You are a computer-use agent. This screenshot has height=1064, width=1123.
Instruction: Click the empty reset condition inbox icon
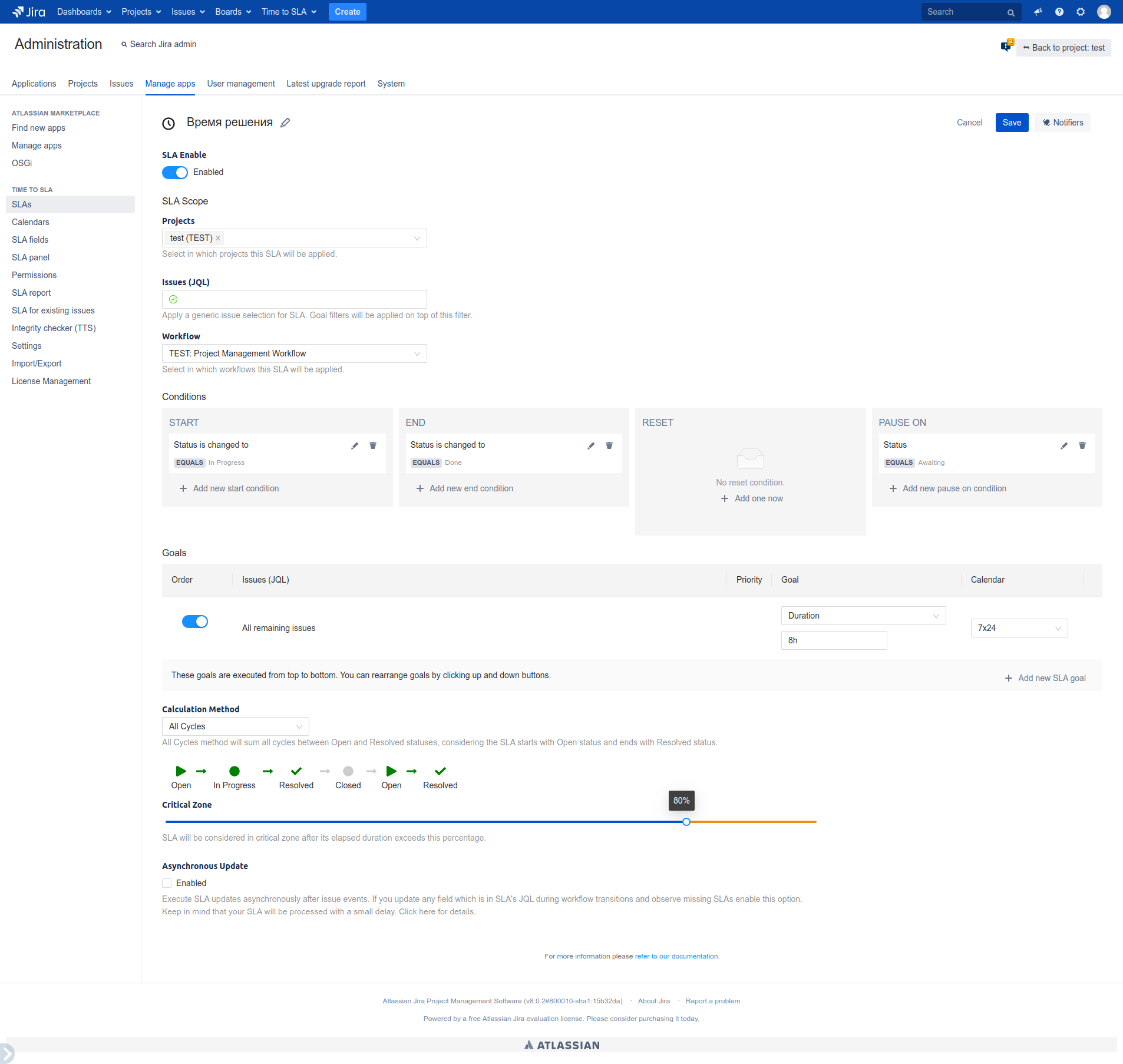pyautogui.click(x=751, y=458)
